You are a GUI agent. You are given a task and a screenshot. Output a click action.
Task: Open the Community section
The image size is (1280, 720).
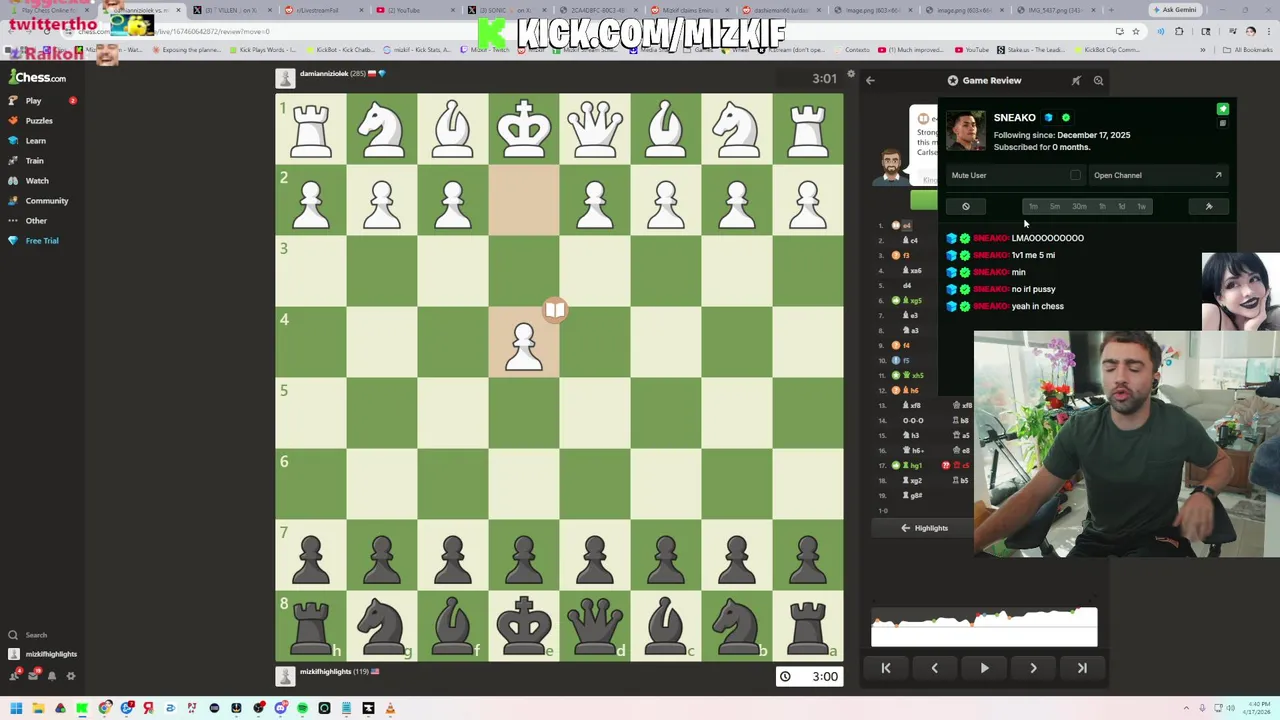[46, 200]
